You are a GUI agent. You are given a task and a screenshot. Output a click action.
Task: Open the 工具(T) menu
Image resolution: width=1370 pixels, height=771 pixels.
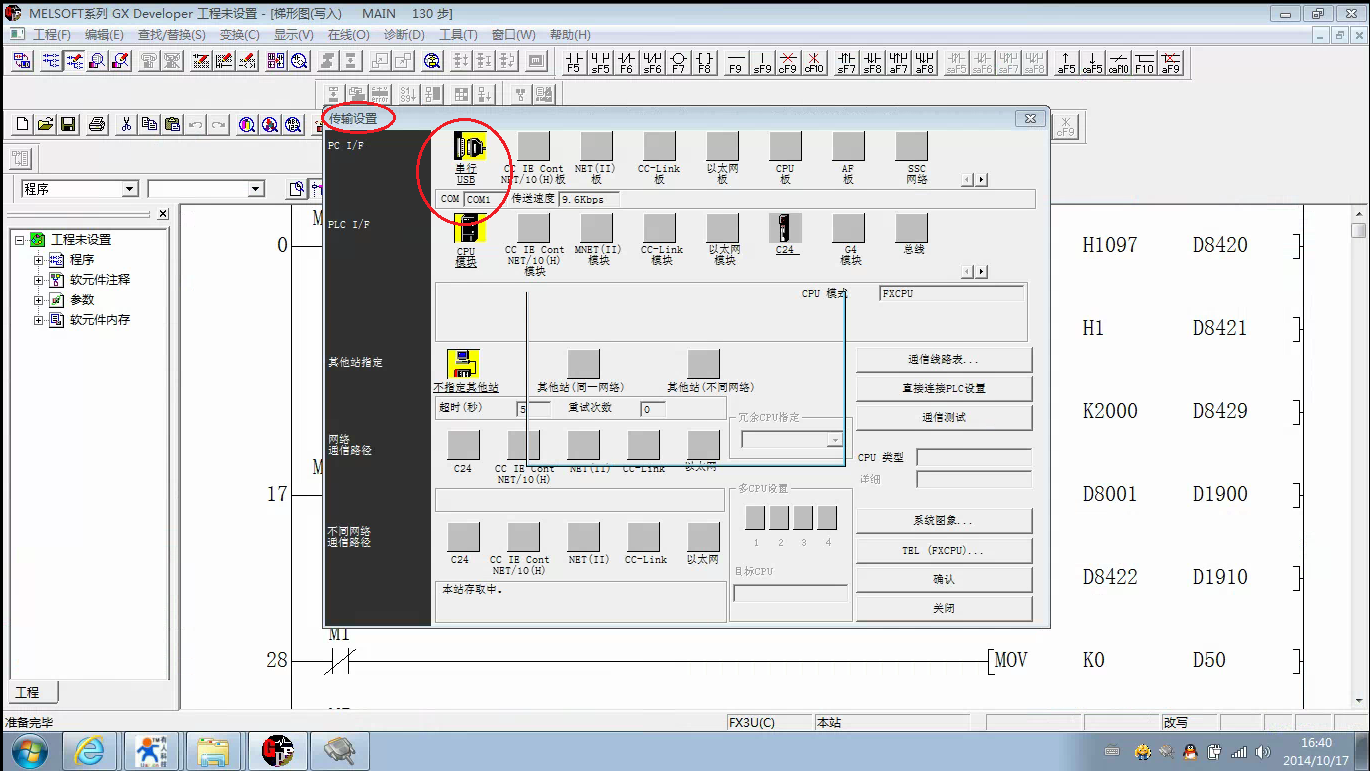click(x=458, y=34)
